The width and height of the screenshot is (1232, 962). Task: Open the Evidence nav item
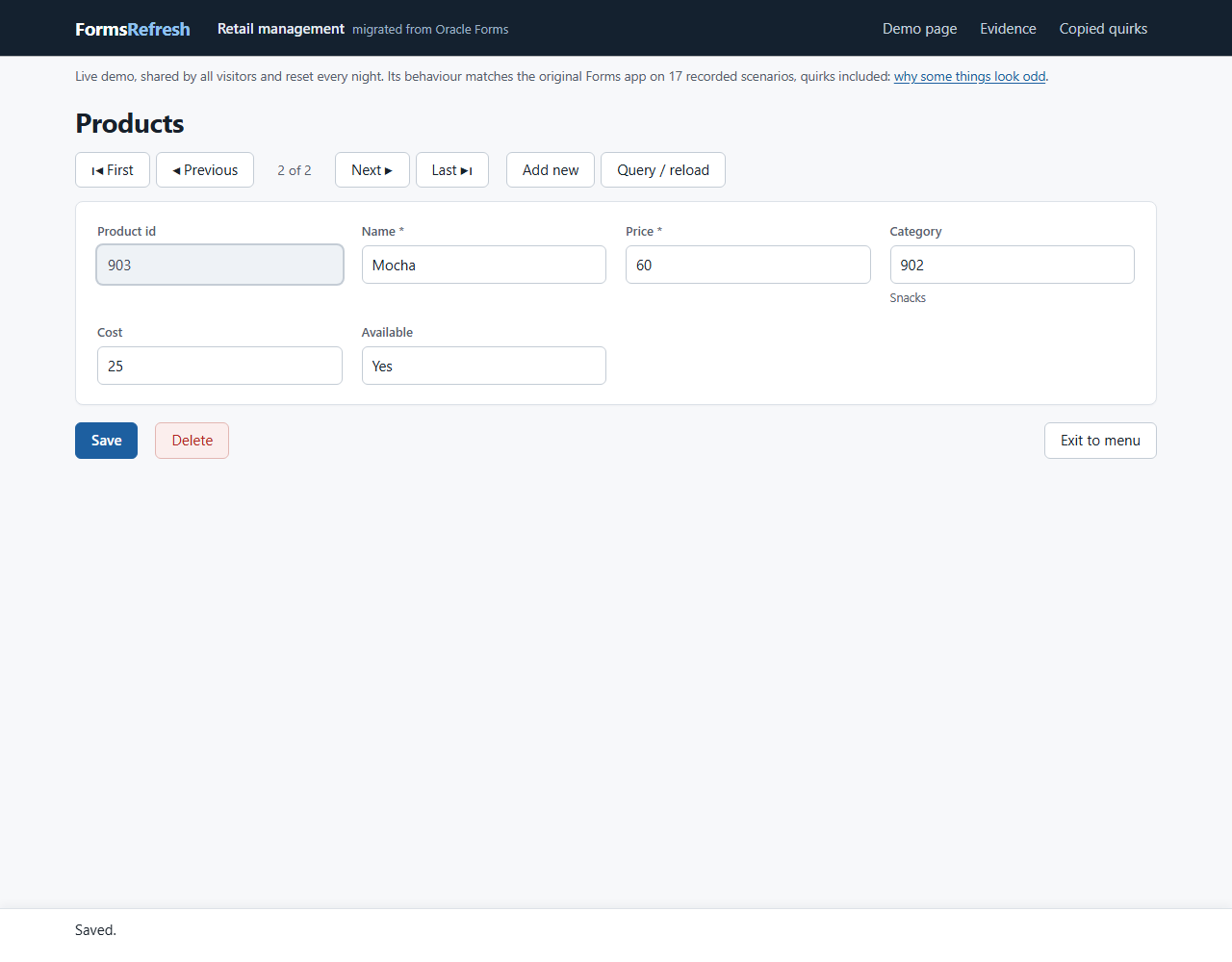click(1008, 29)
